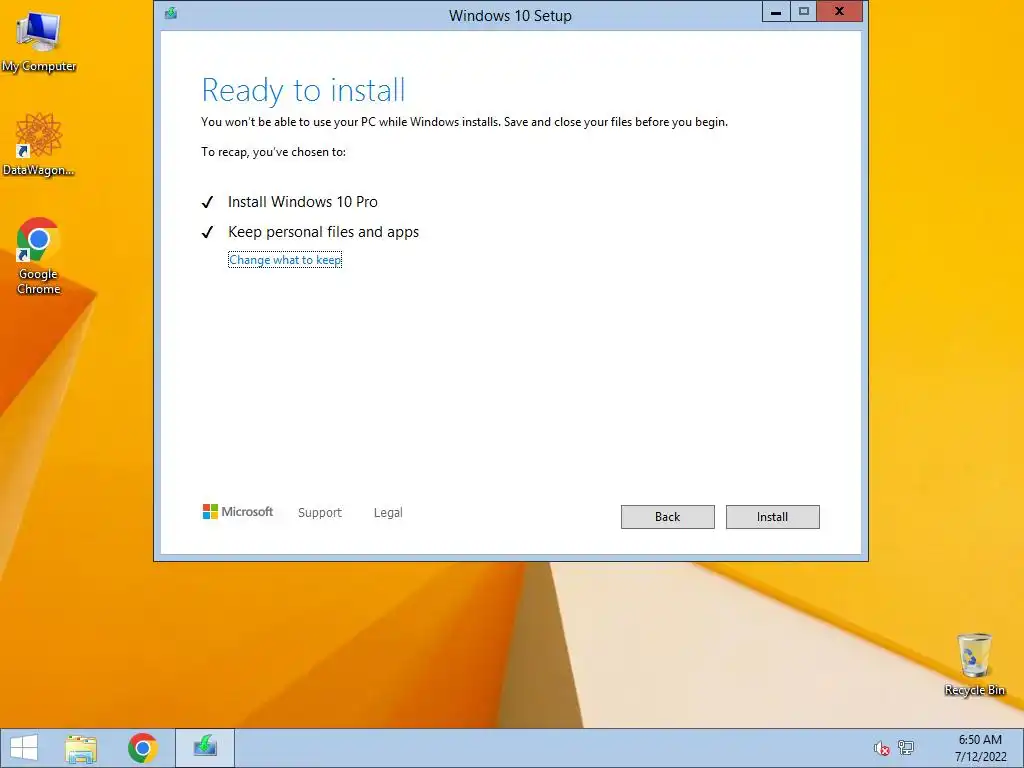
Task: Open clock showing 6:50 AM
Action: 980,748
